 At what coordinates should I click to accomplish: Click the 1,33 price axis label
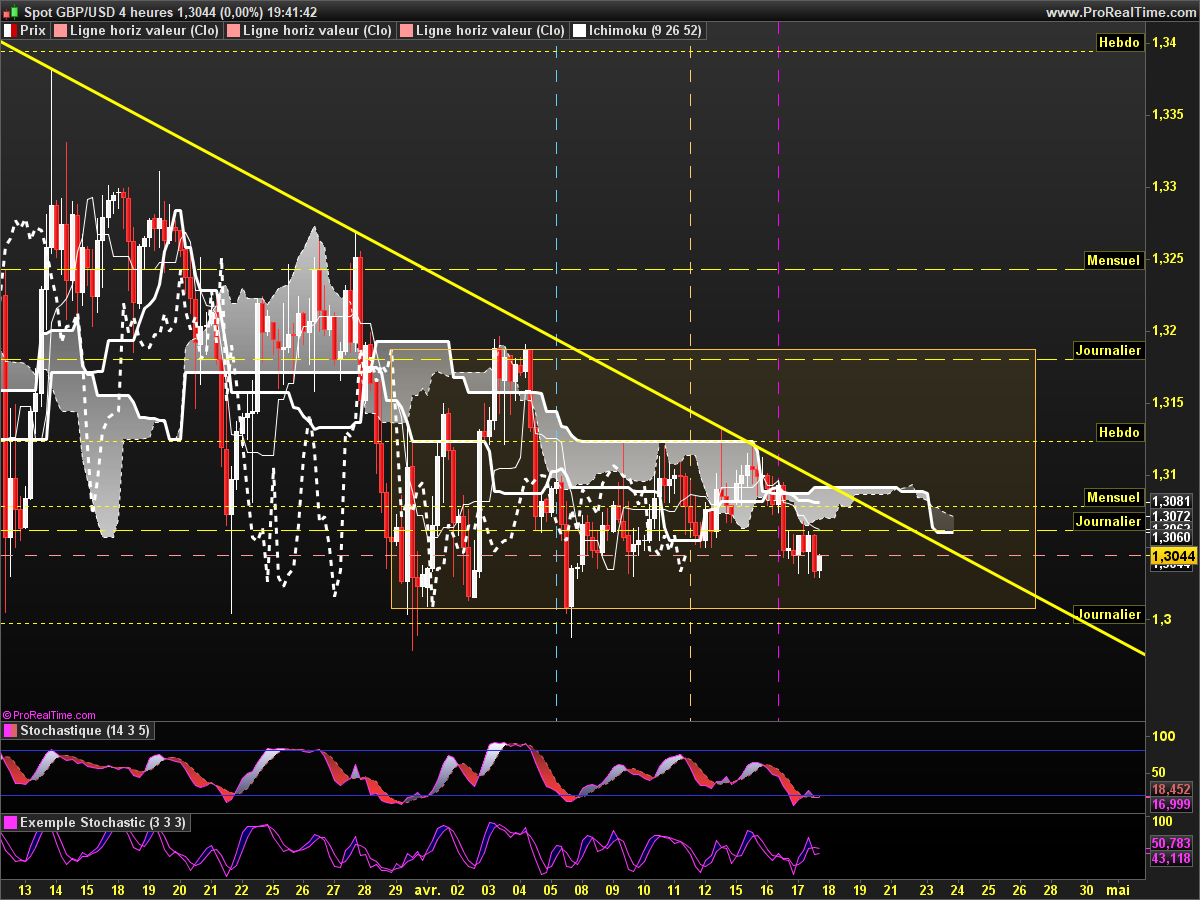point(1165,187)
